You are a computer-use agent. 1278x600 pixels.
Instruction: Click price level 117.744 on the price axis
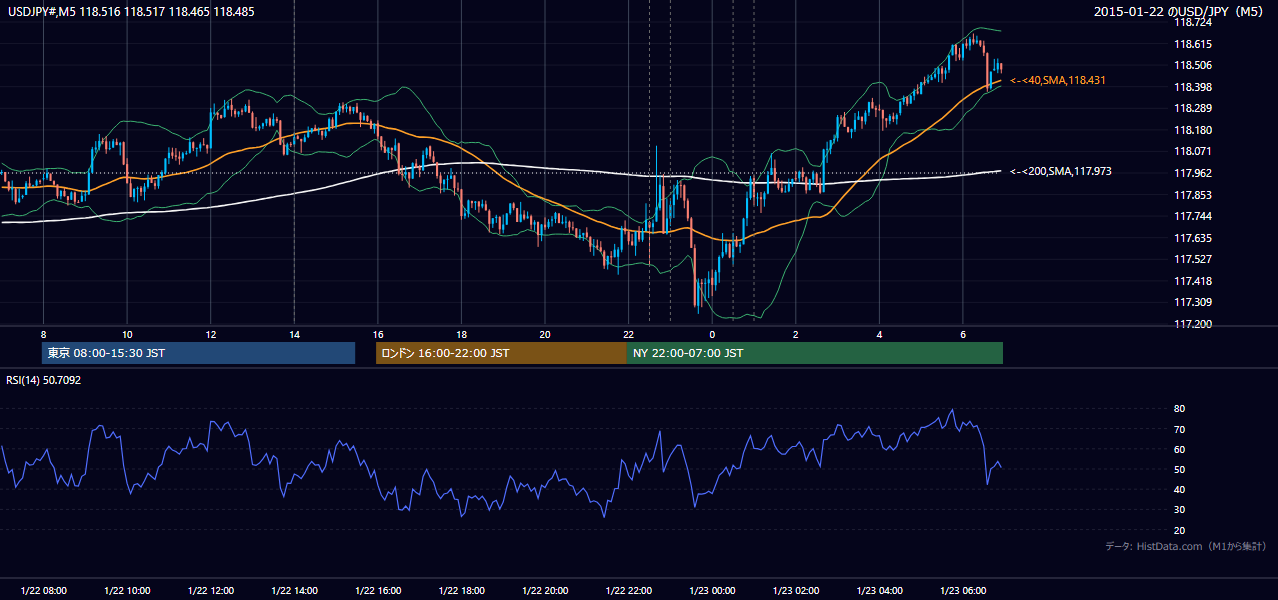point(1192,216)
